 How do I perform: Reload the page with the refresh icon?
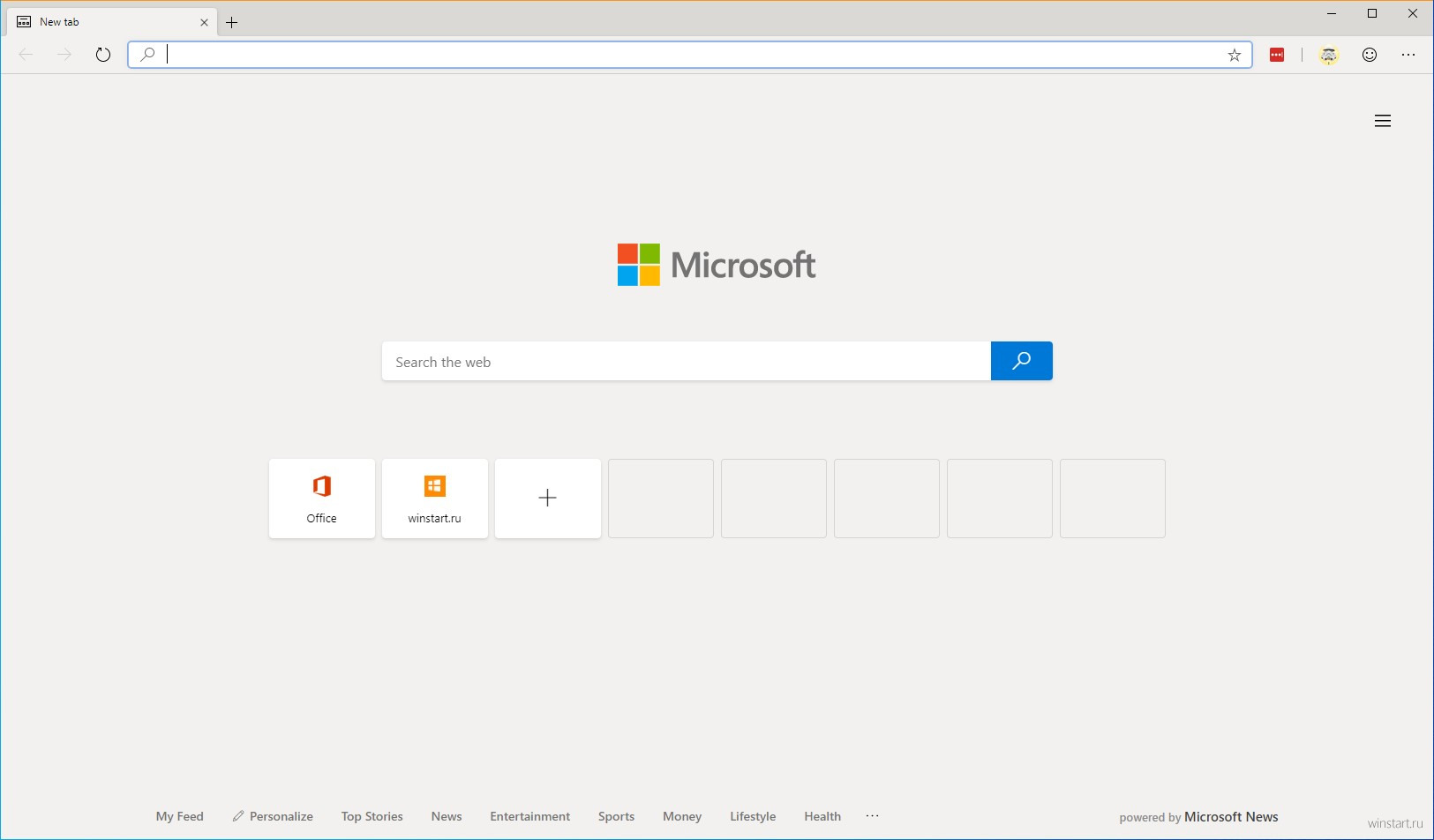pos(103,55)
